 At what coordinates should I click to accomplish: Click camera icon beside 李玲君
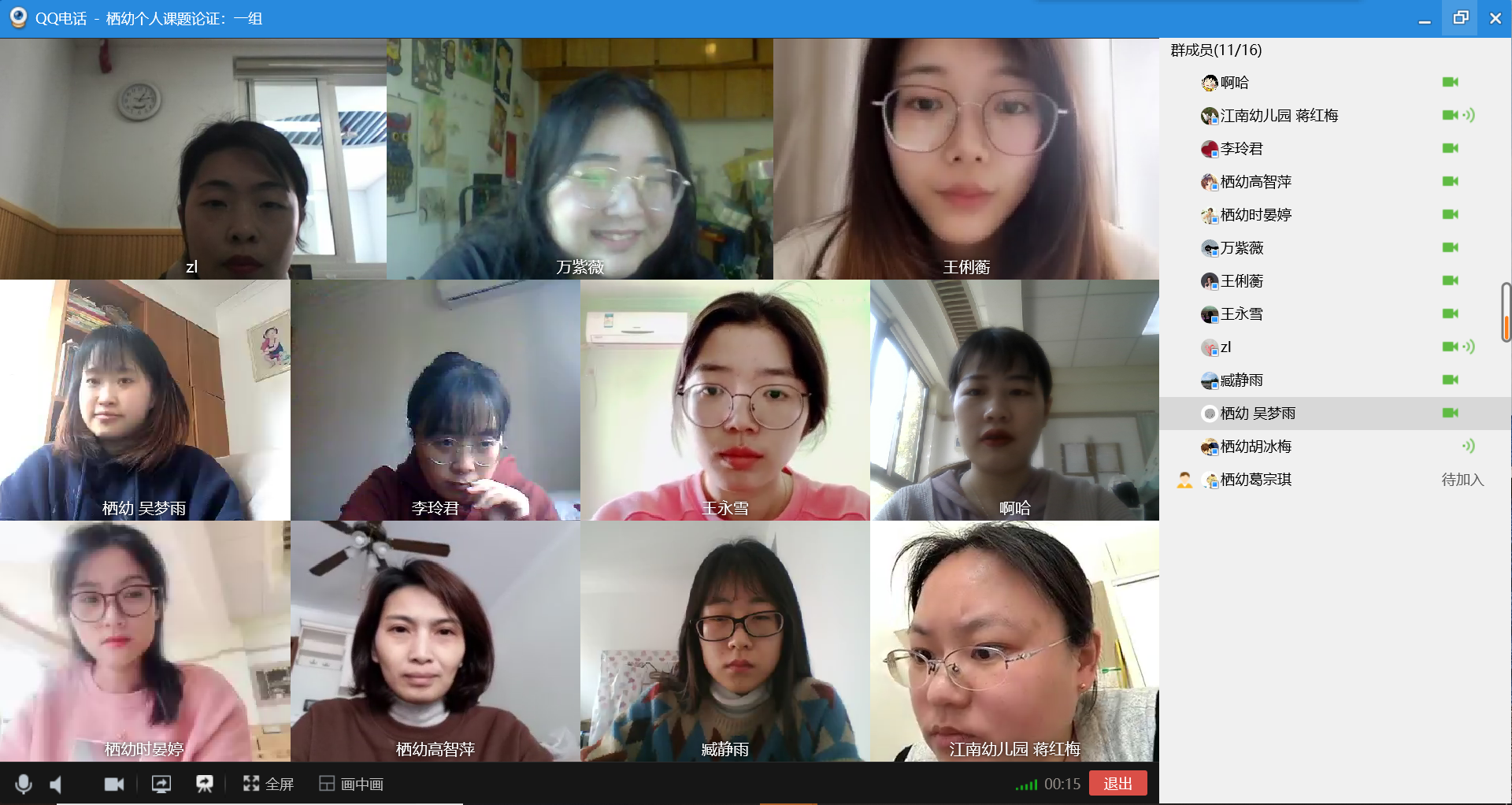coord(1450,148)
